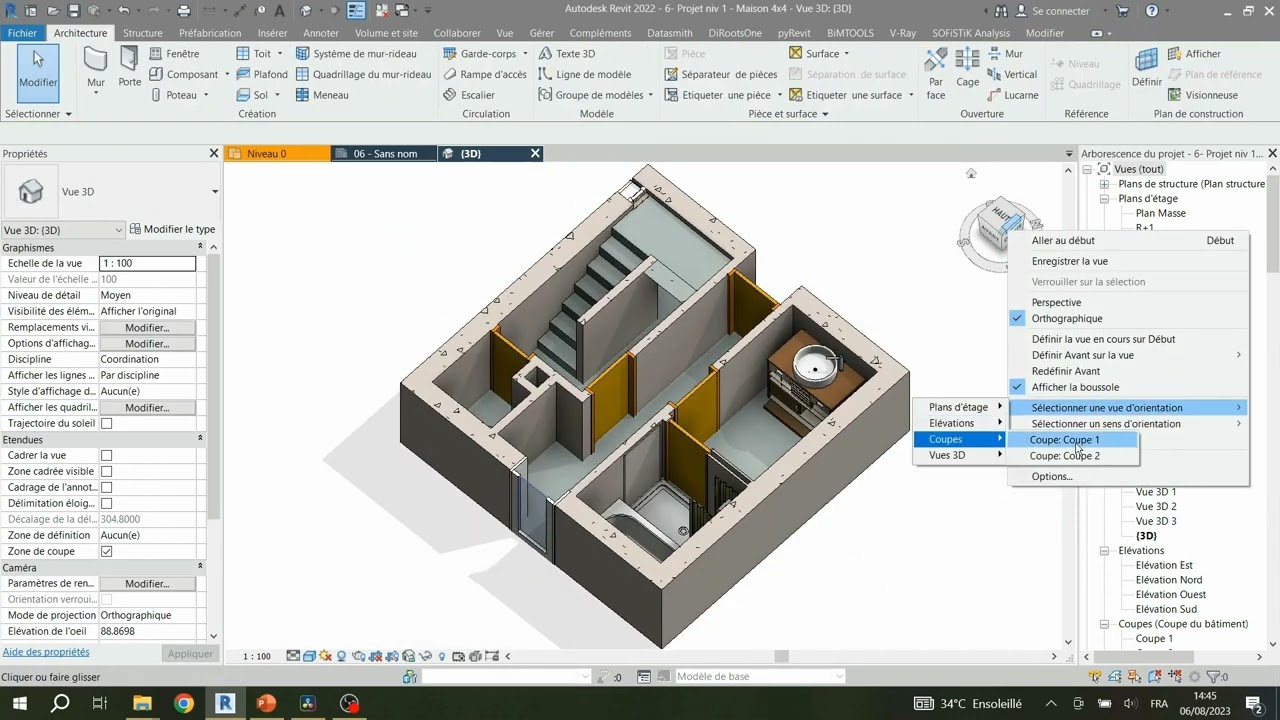Image resolution: width=1280 pixels, height=720 pixels.
Task: Expand the Sélectionner panel dropdown
Action: click(x=39, y=114)
